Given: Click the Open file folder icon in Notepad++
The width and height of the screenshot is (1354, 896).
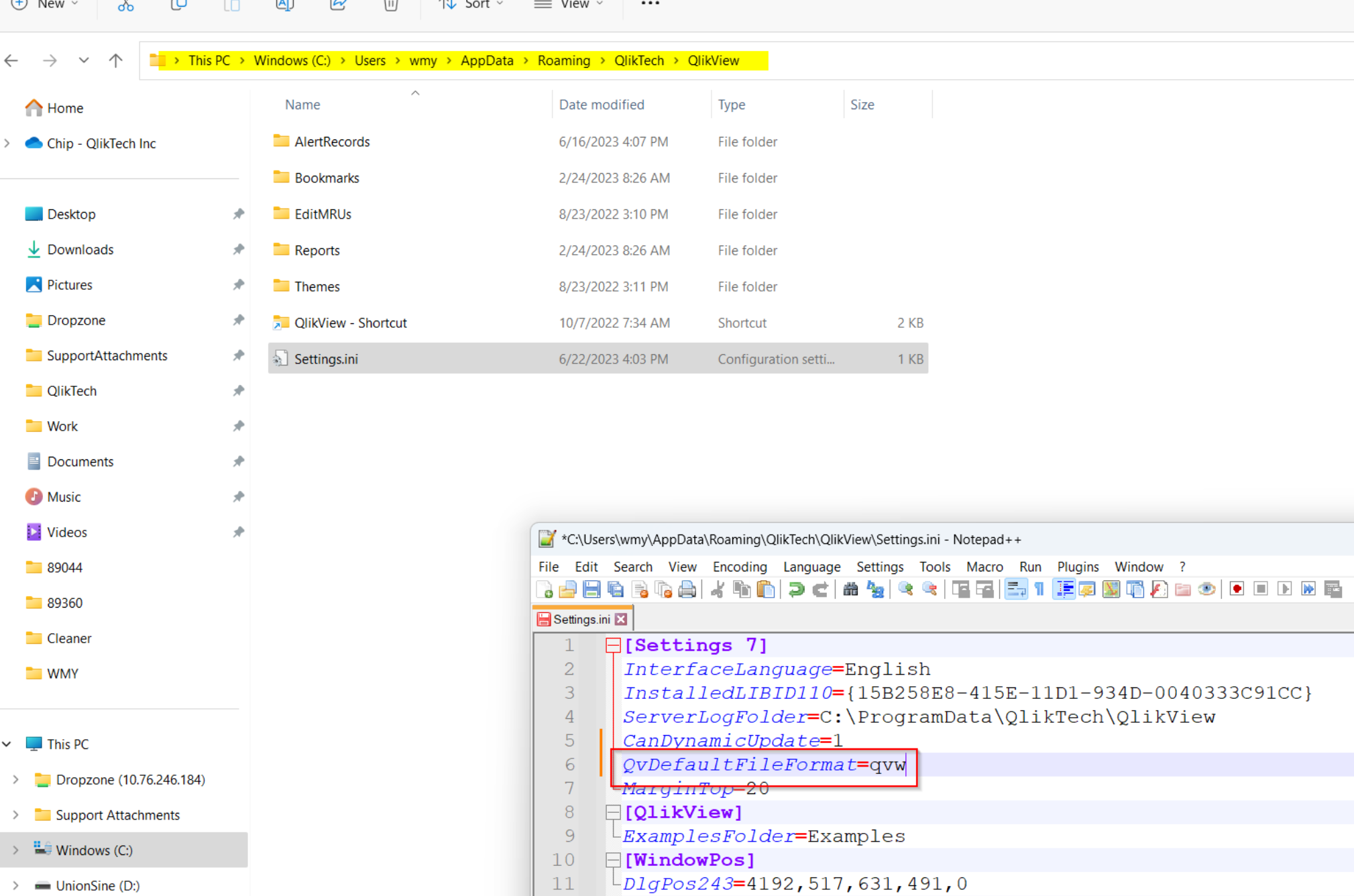Looking at the screenshot, I should pyautogui.click(x=567, y=590).
